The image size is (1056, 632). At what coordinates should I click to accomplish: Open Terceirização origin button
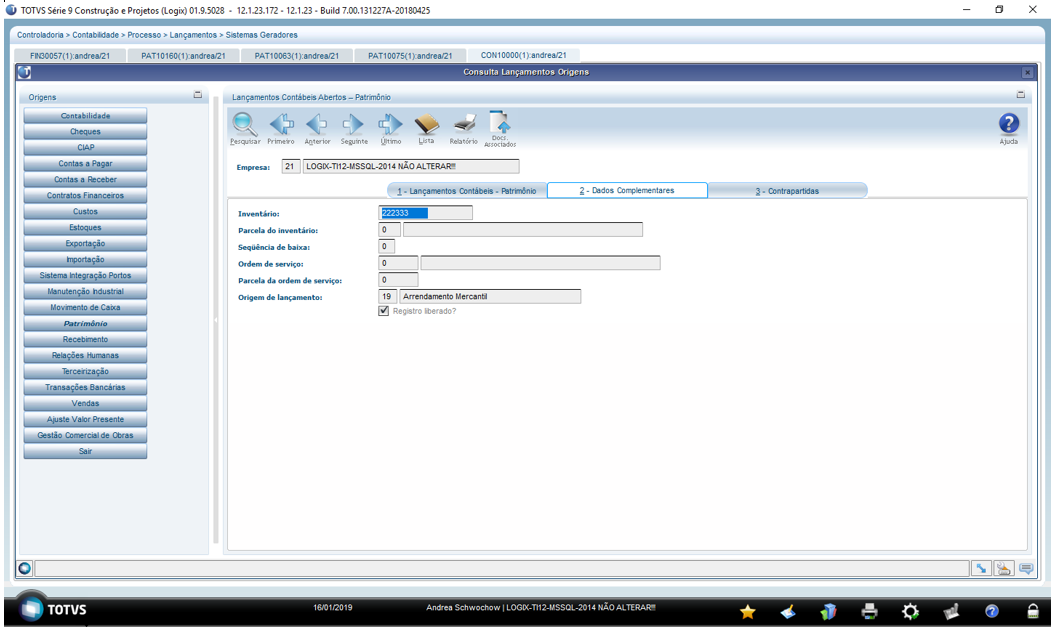coord(86,371)
